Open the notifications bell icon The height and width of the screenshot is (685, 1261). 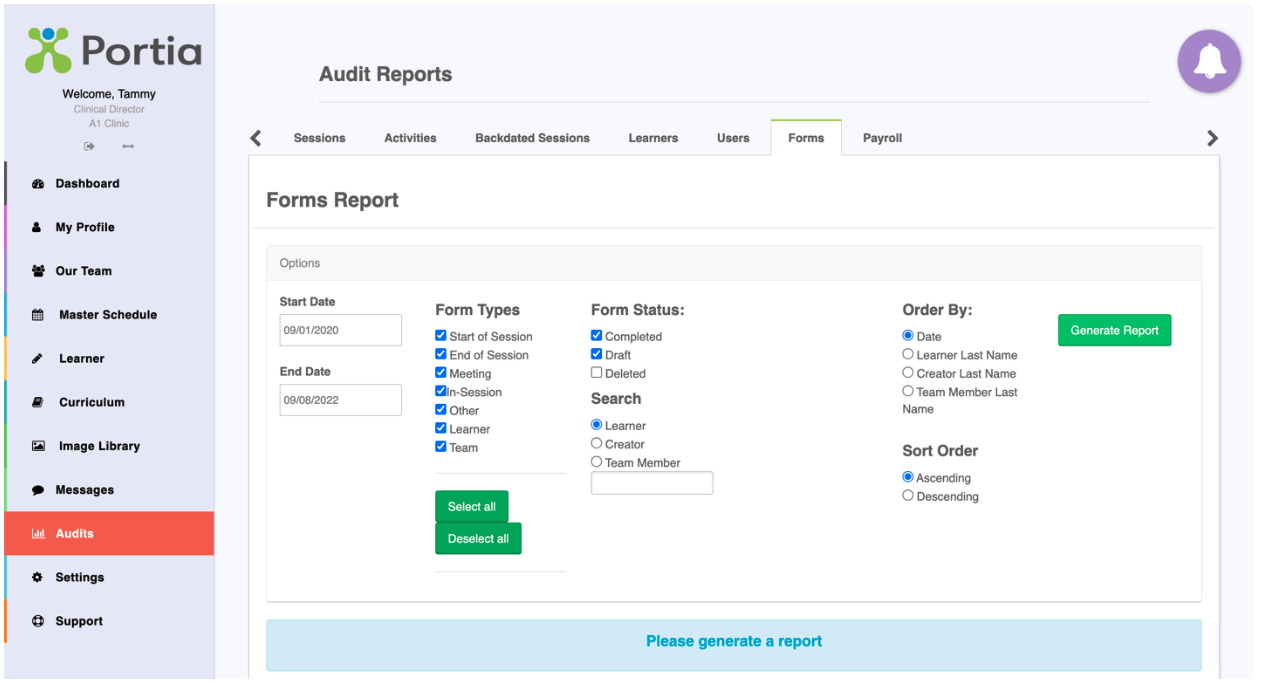click(x=1209, y=62)
